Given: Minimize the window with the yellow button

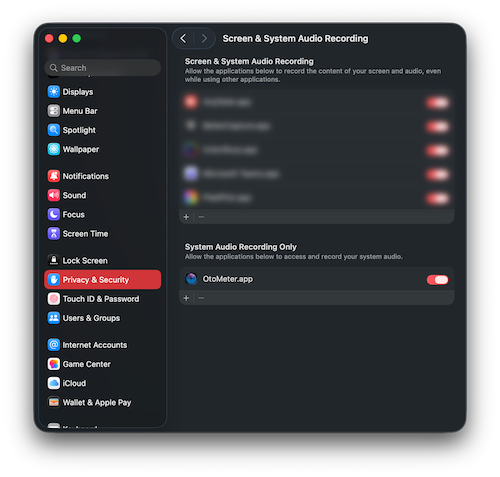Looking at the screenshot, I should (63, 39).
